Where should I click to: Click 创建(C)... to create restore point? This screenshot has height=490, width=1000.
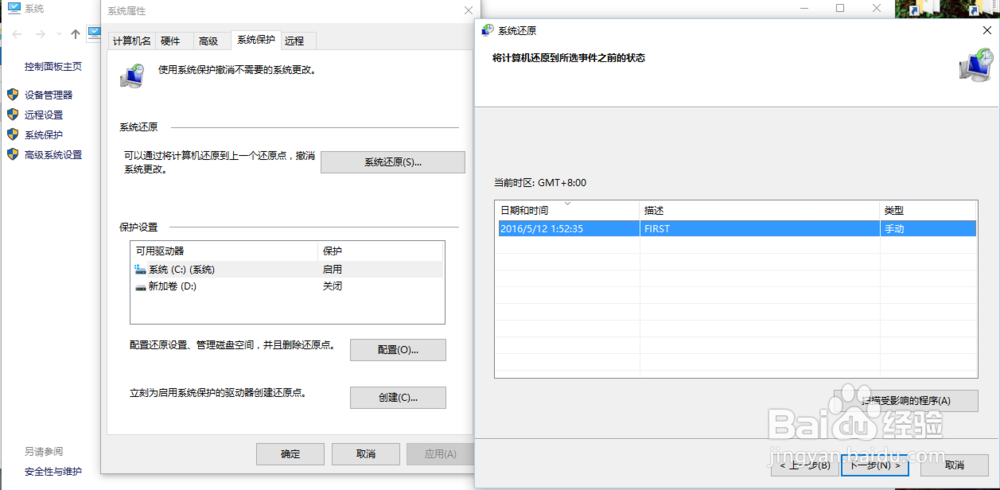click(397, 397)
